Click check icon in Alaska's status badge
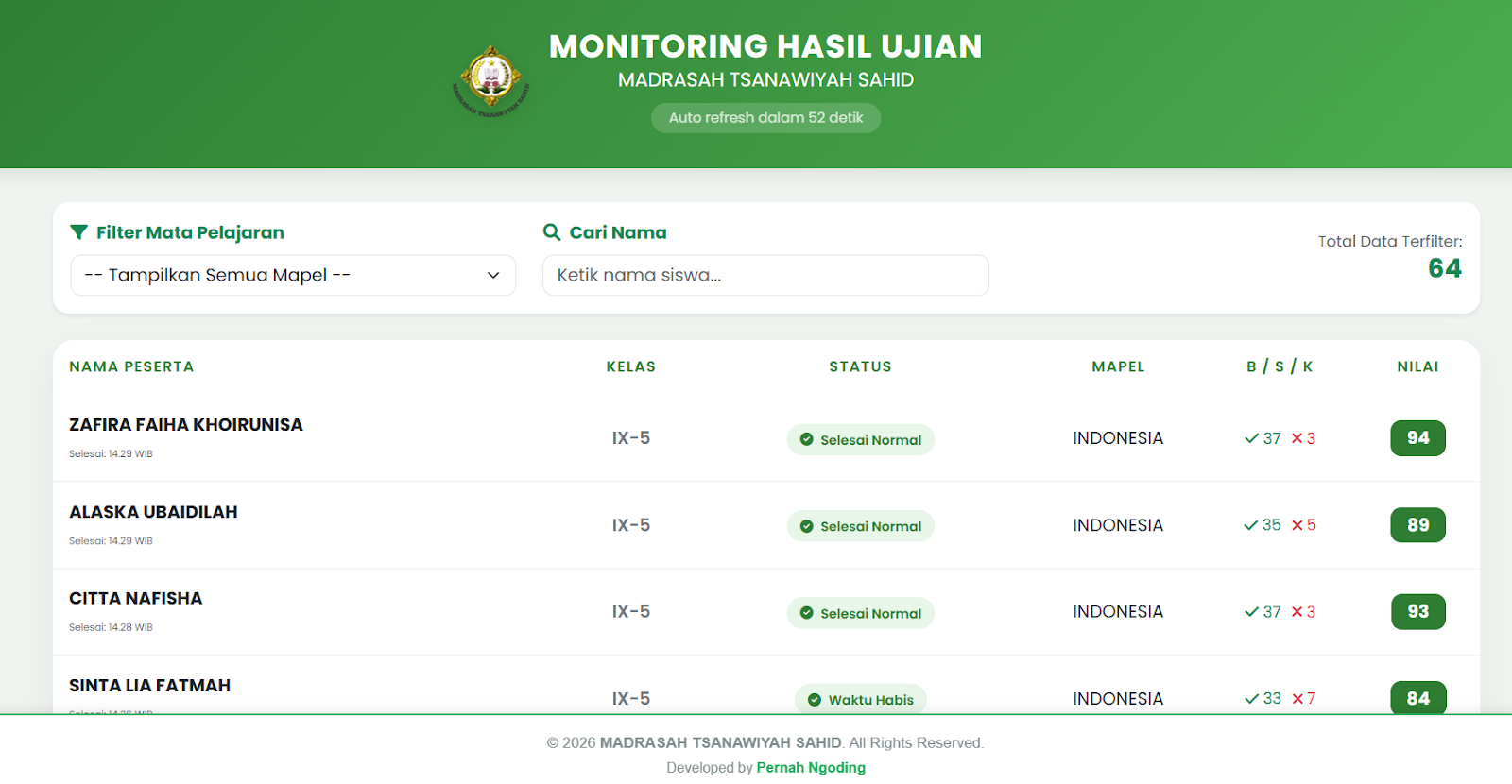Image resolution: width=1512 pixels, height=784 pixels. click(807, 526)
